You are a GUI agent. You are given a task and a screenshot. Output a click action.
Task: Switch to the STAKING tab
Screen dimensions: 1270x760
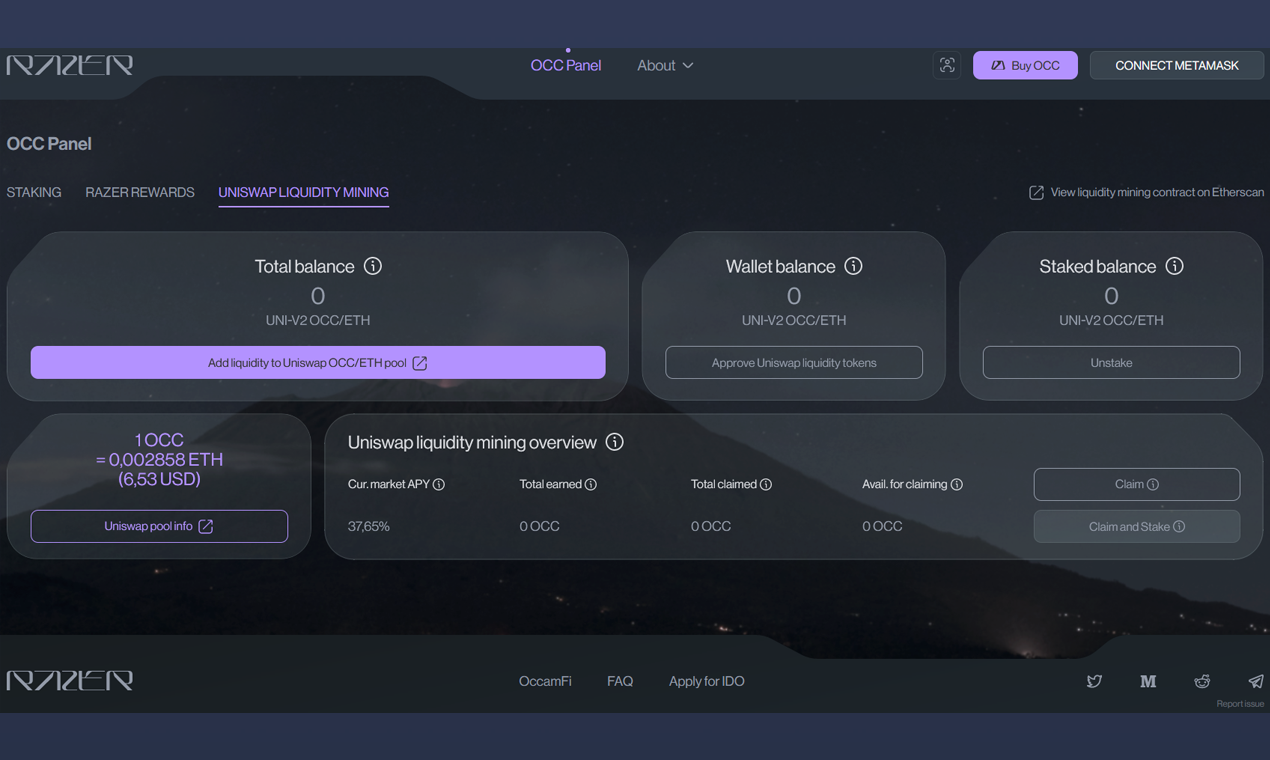point(33,192)
